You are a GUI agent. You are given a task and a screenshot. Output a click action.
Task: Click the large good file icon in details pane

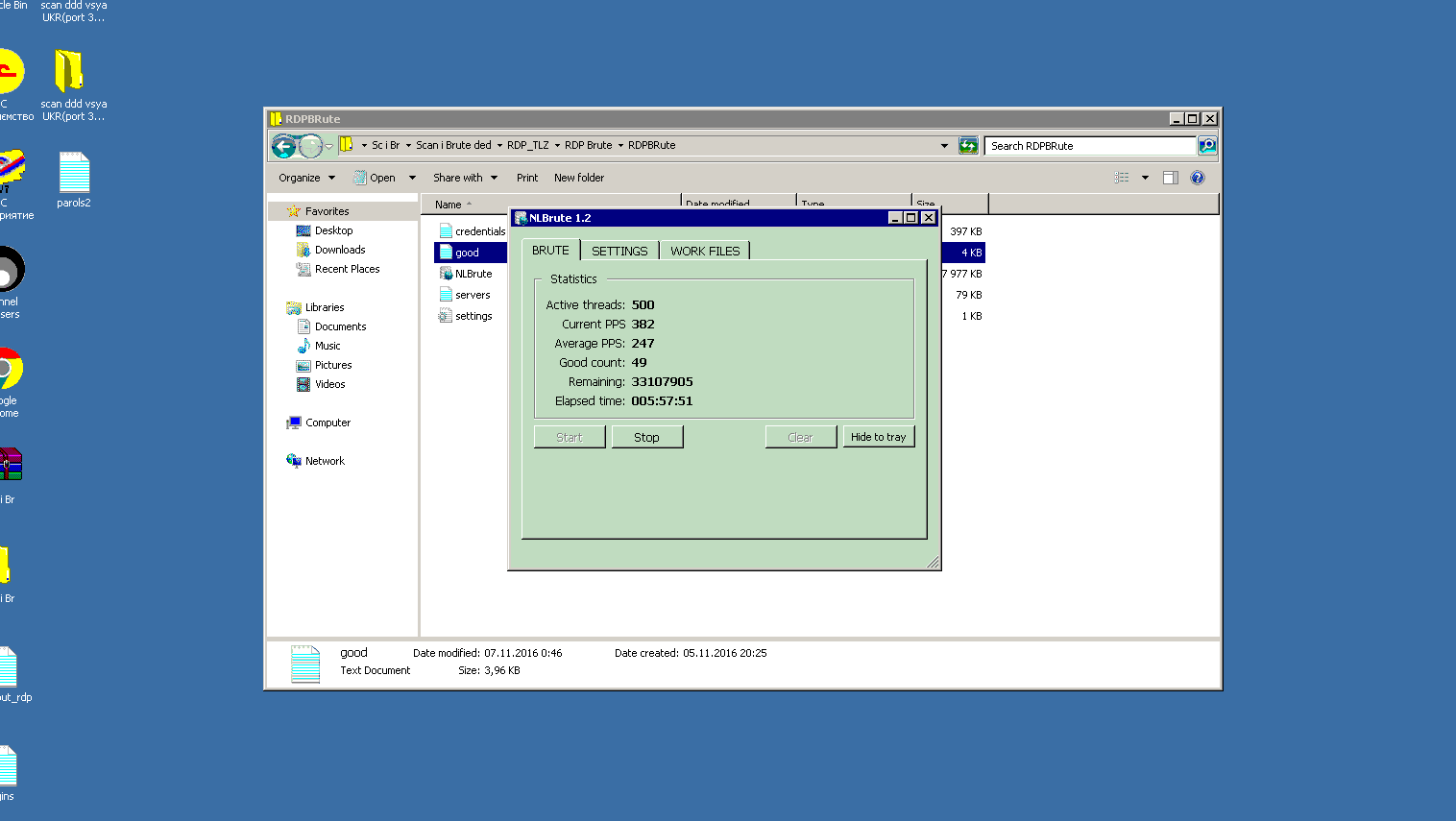click(305, 664)
